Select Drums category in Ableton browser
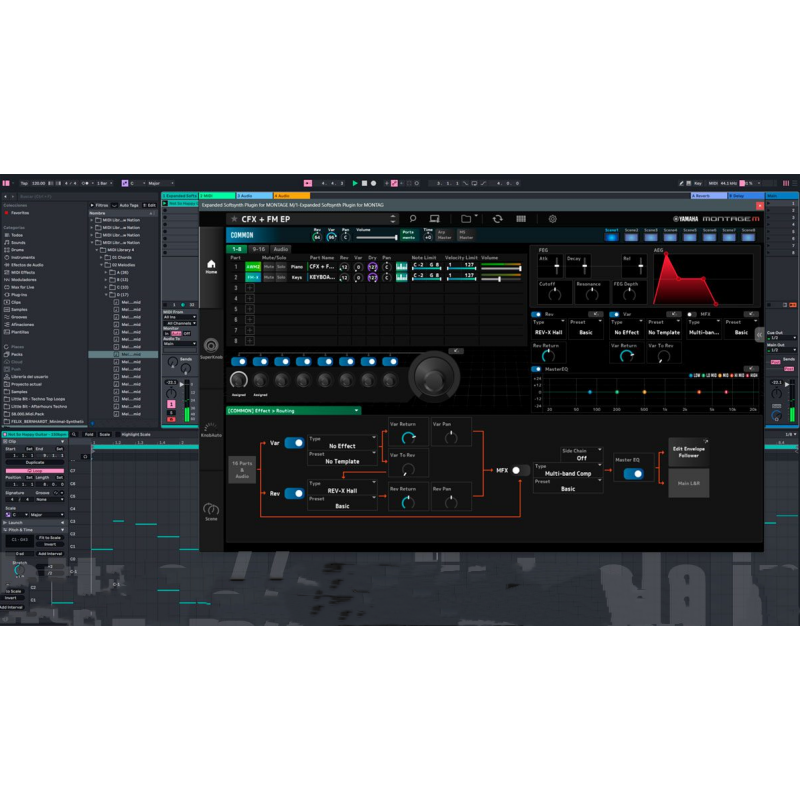 pyautogui.click(x=17, y=250)
